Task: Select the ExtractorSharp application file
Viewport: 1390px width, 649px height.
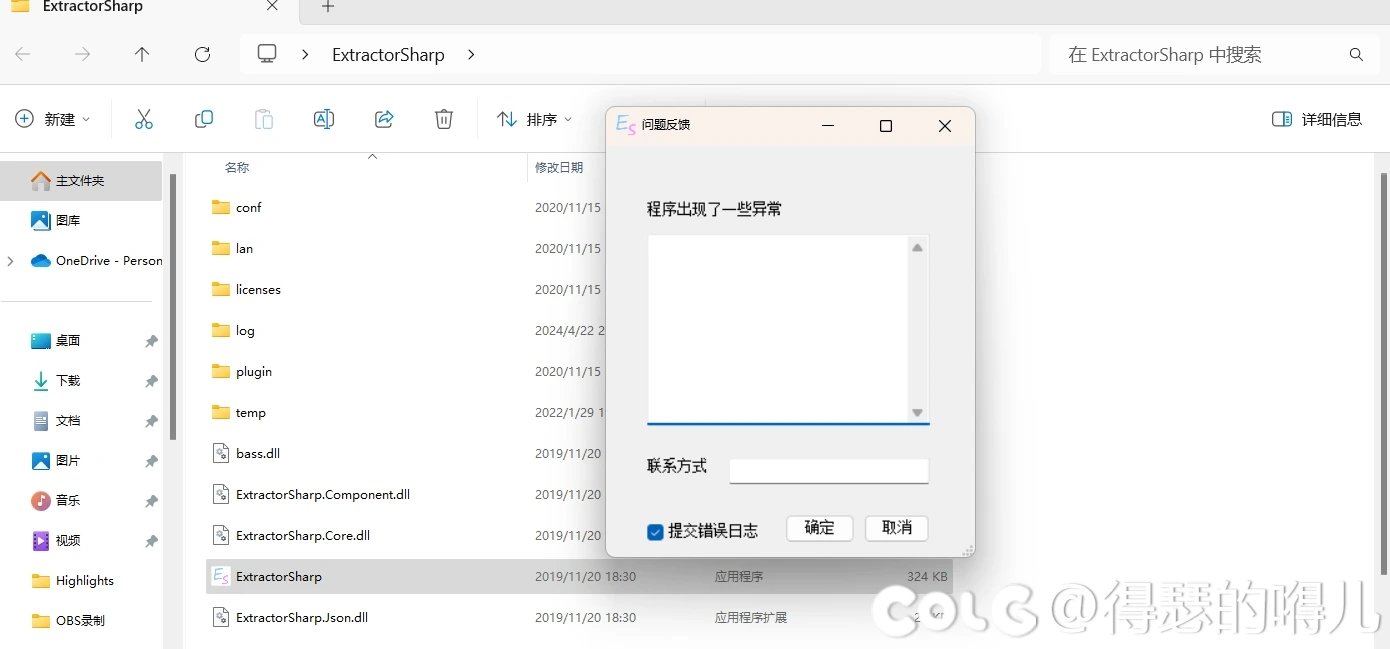Action: (x=579, y=576)
